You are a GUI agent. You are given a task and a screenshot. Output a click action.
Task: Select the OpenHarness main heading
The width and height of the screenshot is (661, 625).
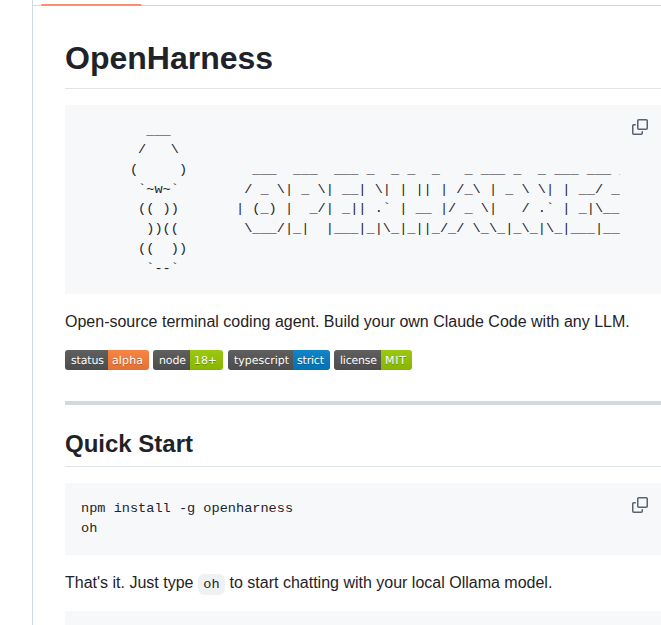[169, 58]
